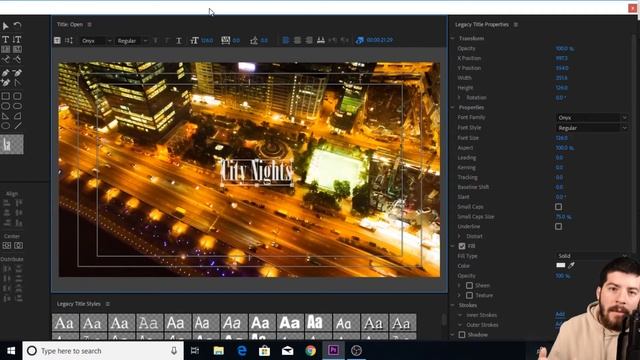Select the Rectangle shape tool

[x=5, y=96]
